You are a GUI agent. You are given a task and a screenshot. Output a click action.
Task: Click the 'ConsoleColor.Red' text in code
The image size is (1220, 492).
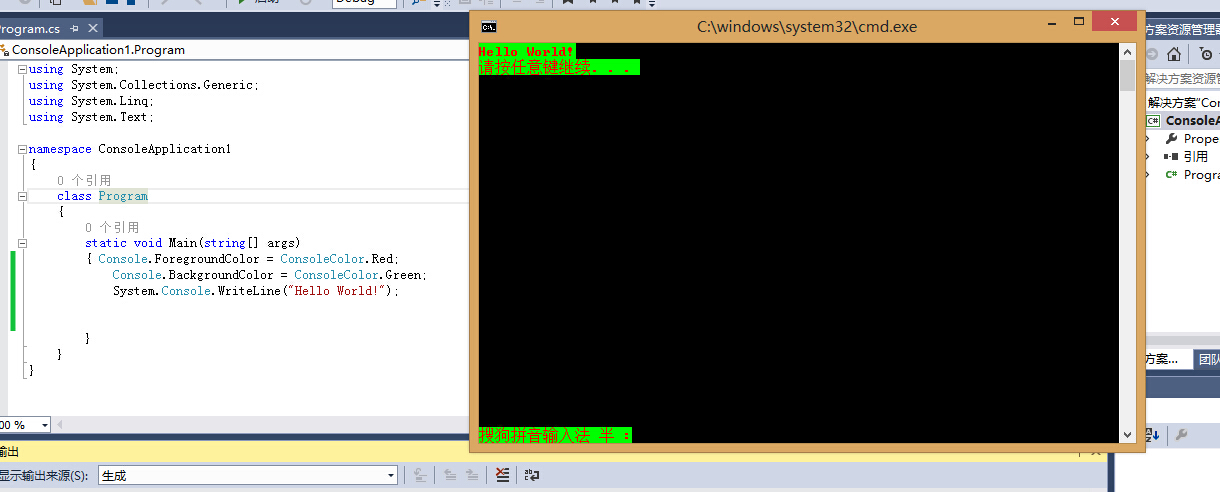tap(339, 259)
